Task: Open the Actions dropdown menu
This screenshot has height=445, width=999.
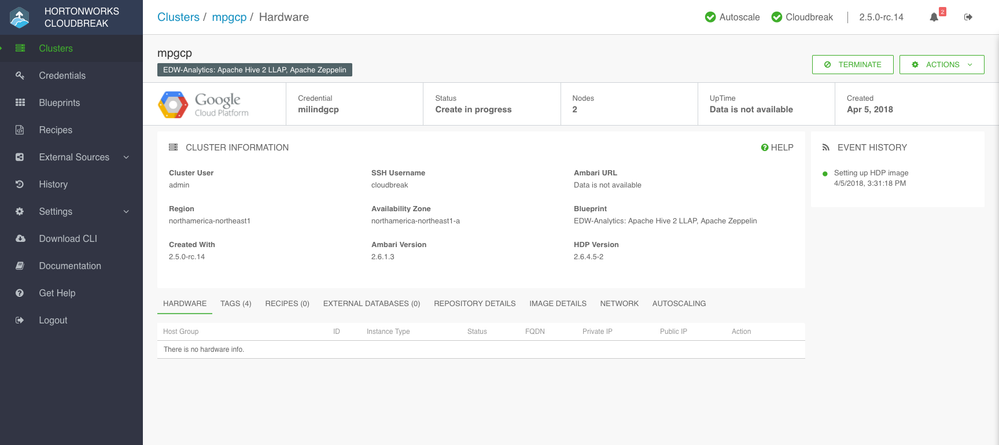Action: [942, 65]
